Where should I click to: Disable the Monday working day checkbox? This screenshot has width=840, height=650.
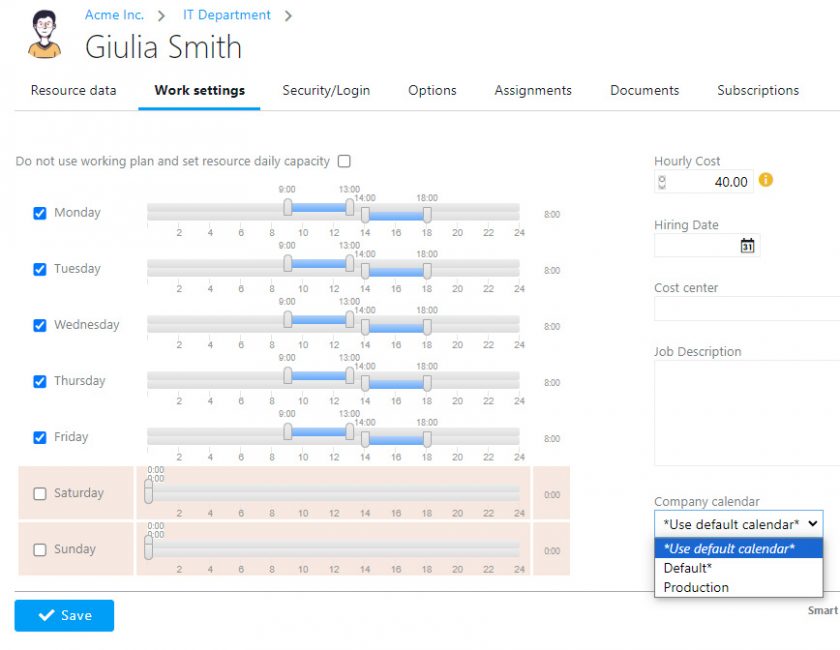pyautogui.click(x=40, y=212)
